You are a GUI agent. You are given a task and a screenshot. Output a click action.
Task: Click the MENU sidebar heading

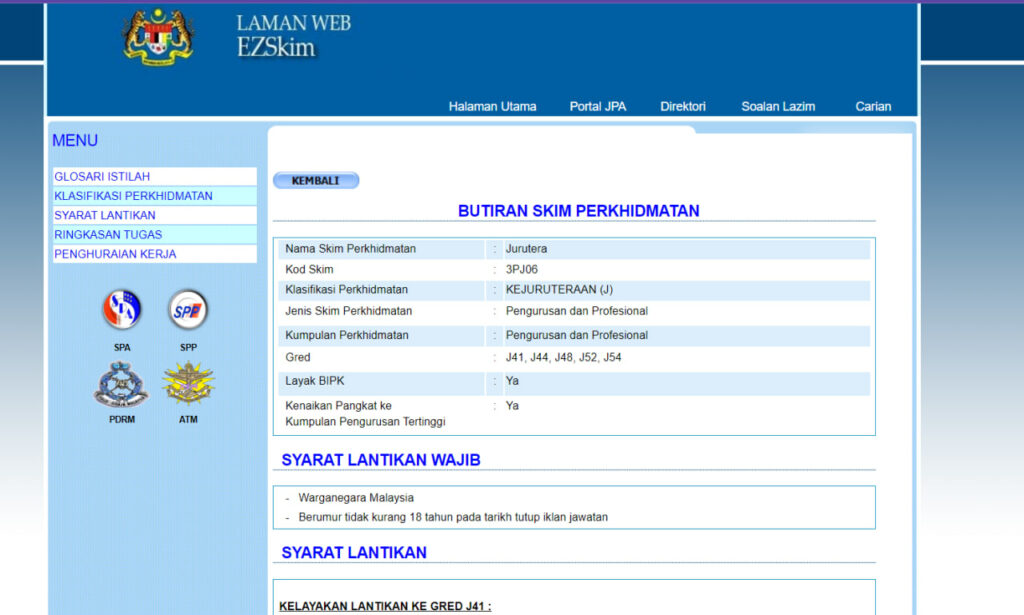[75, 140]
